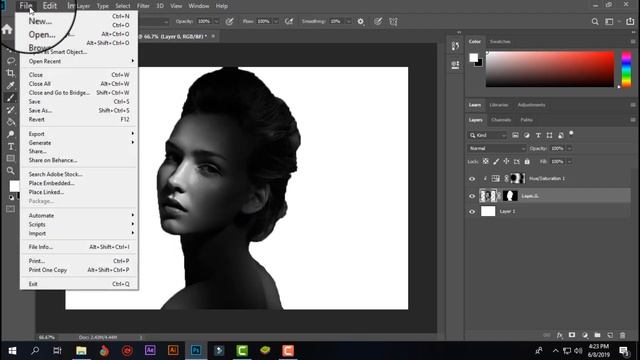Open the workspace switcher icon
640x360 pixels.
click(609, 22)
